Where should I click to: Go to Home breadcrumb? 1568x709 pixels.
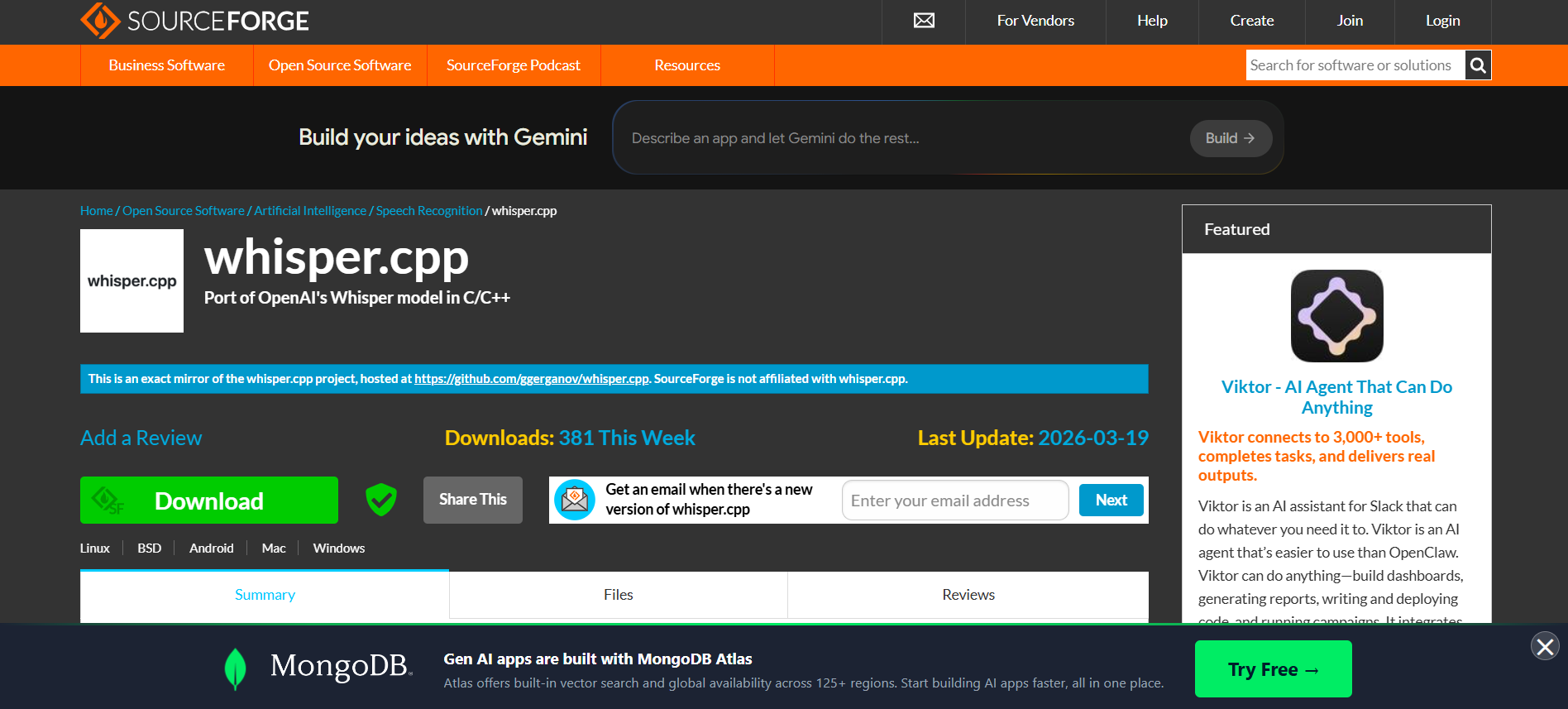click(96, 211)
